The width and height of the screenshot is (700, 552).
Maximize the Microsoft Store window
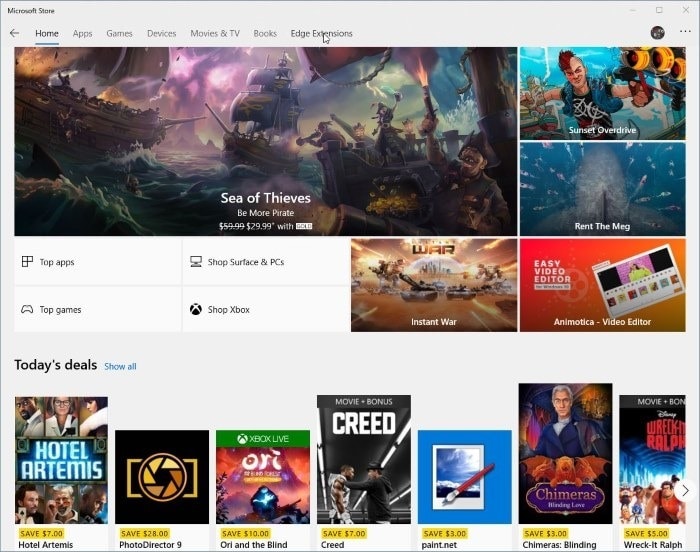[x=659, y=10]
